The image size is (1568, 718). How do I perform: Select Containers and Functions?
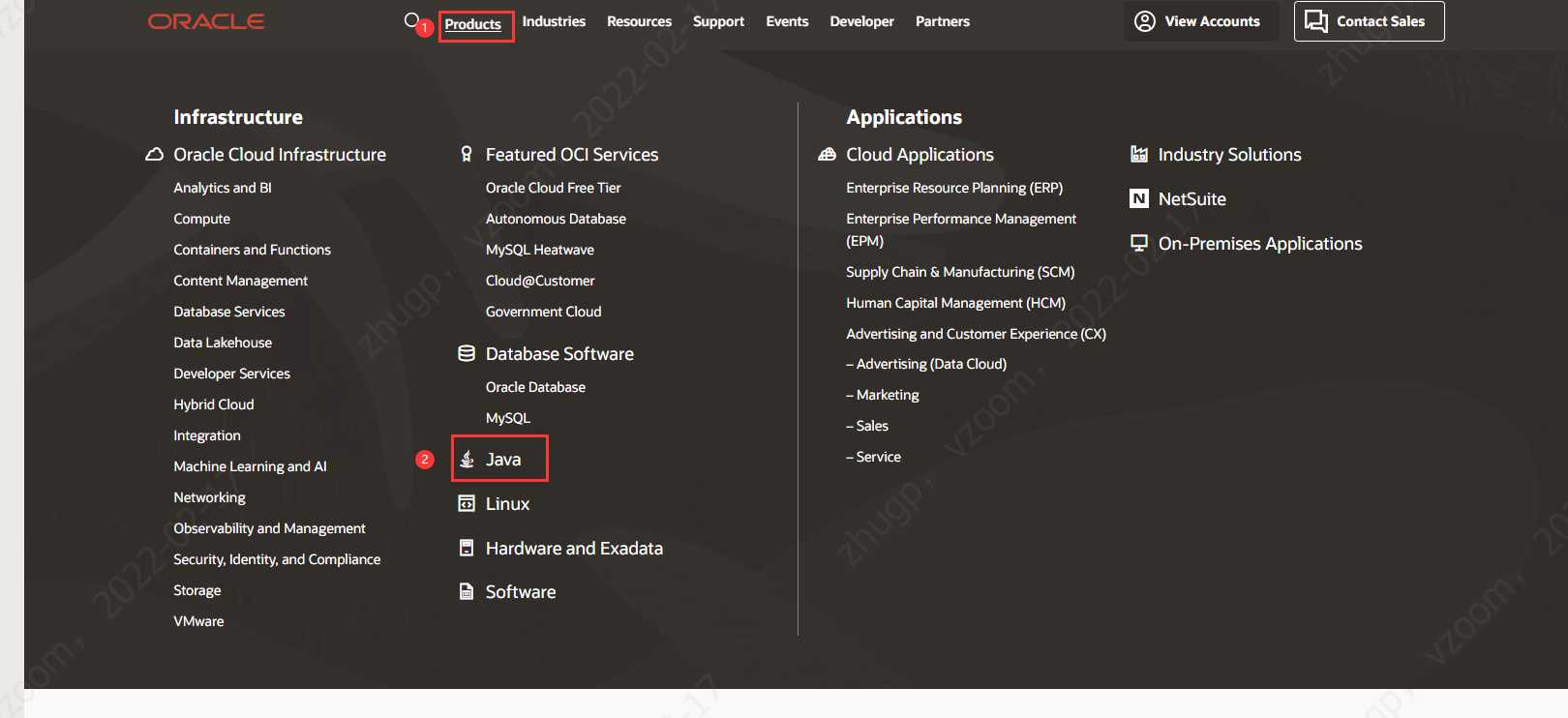[x=253, y=250]
